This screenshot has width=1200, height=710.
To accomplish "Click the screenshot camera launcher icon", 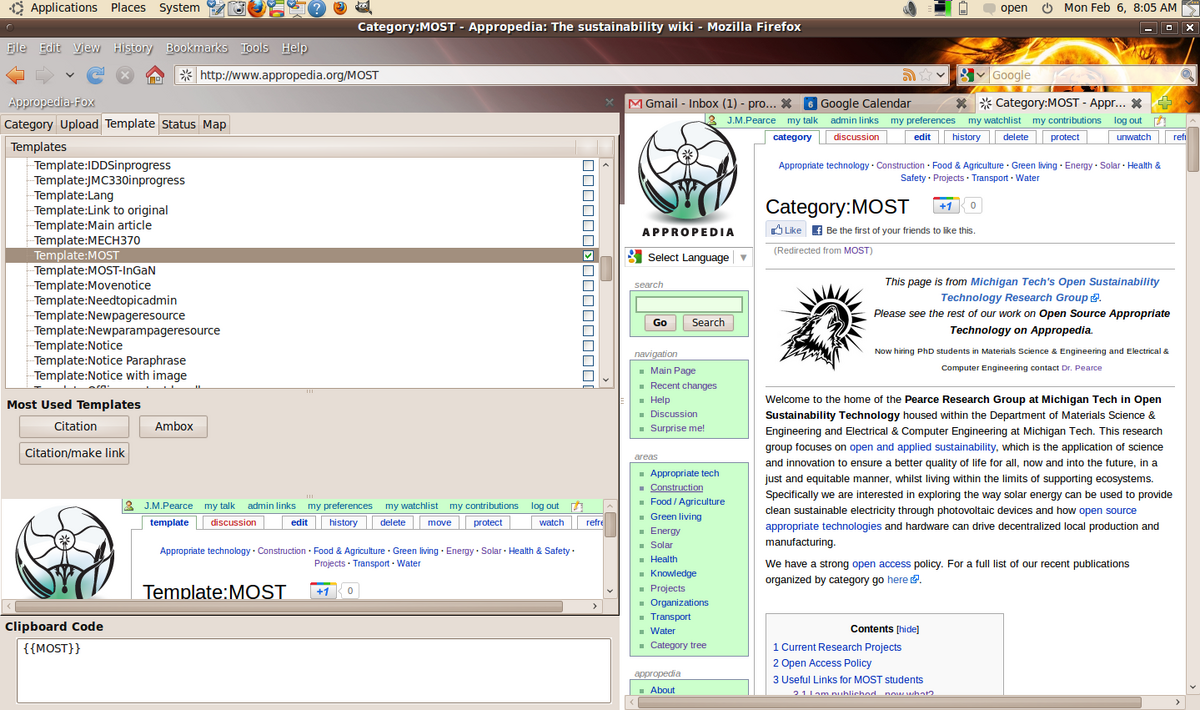I will [x=237, y=9].
